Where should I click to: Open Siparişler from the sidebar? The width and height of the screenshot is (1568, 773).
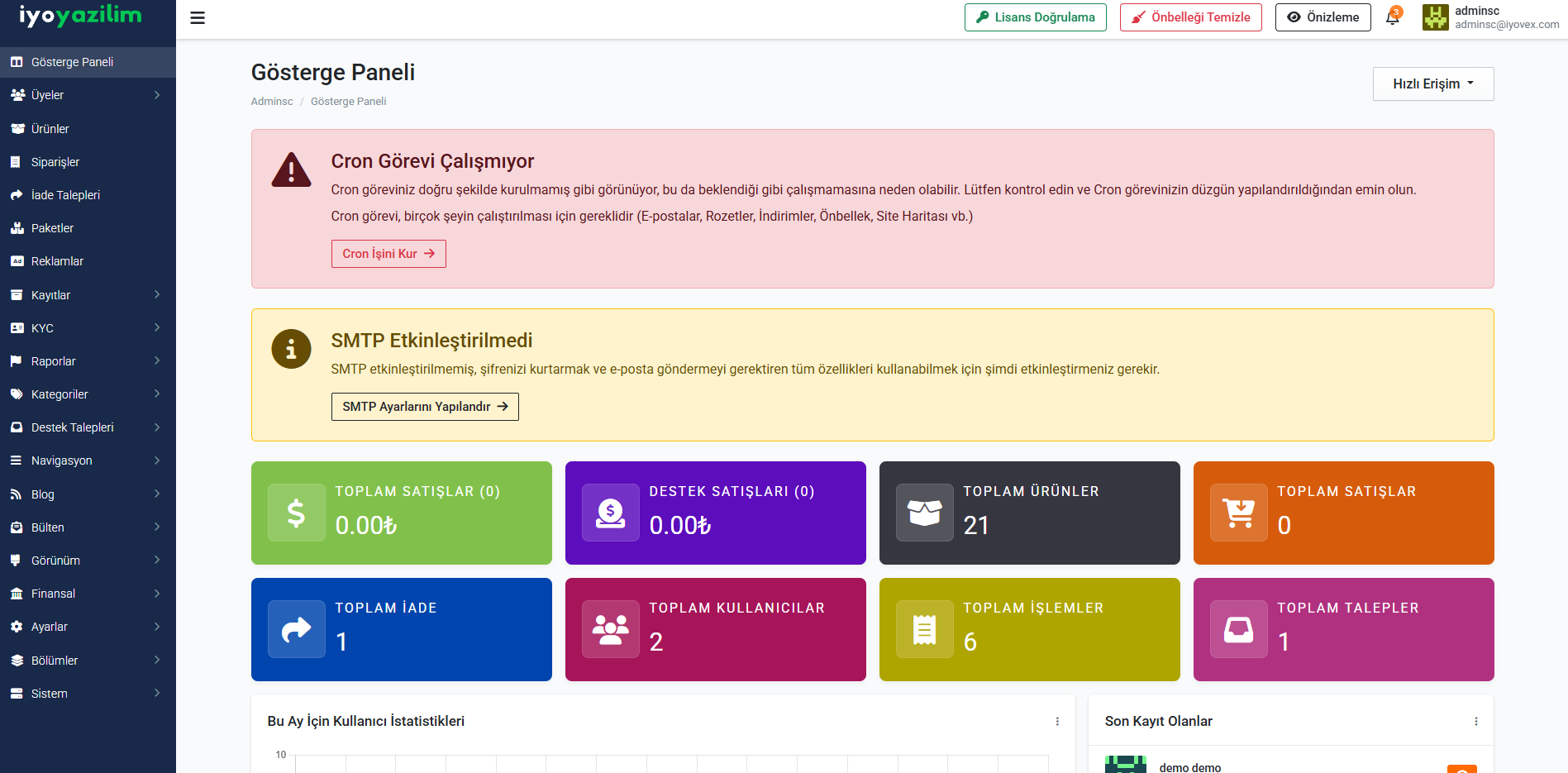tap(55, 162)
